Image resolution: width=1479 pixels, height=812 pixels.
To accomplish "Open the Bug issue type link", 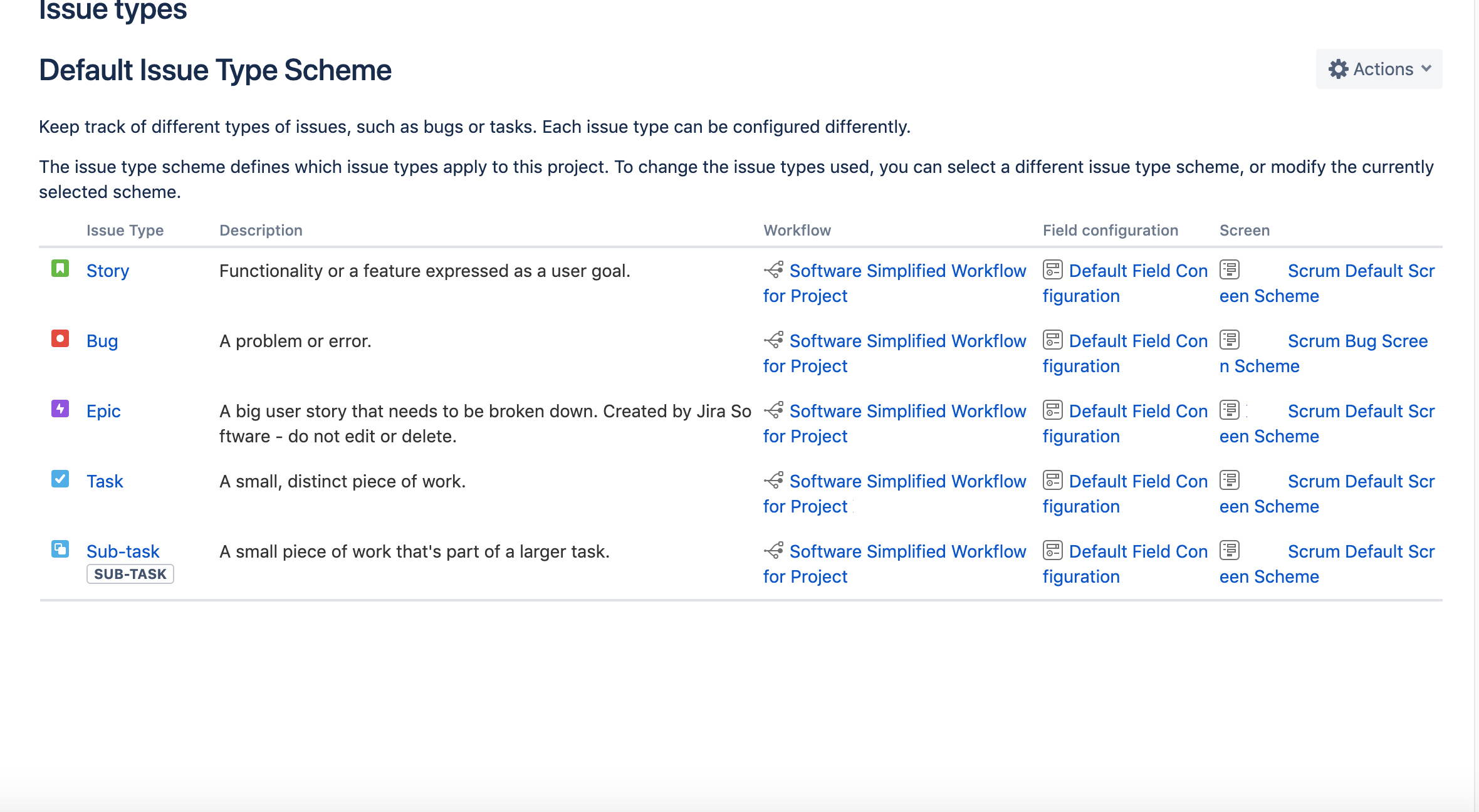I will point(102,341).
